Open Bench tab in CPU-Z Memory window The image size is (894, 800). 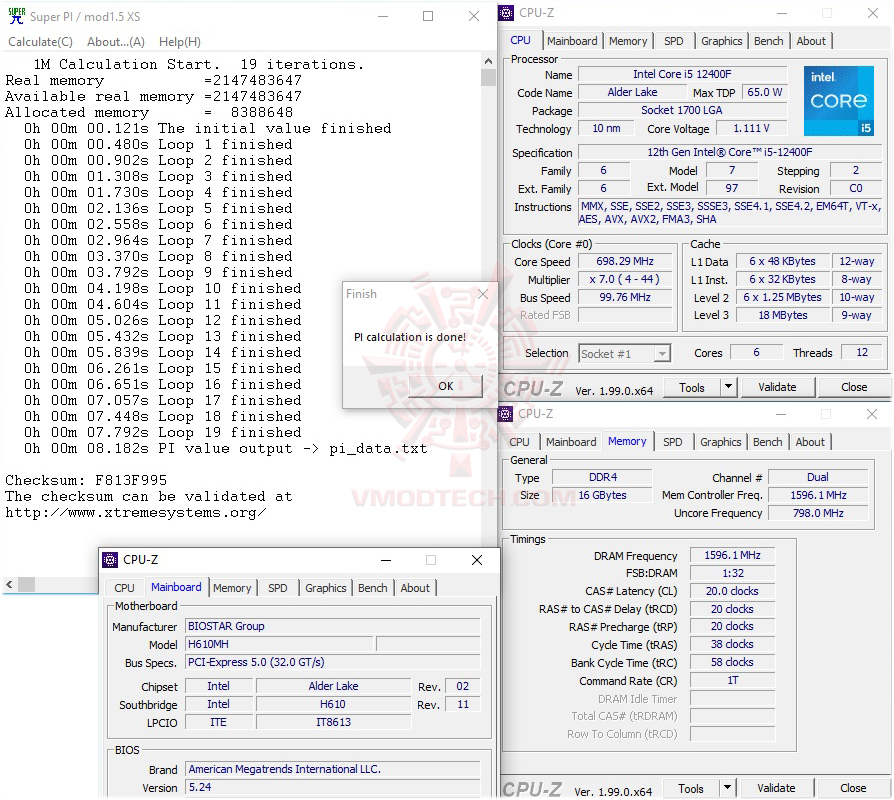(x=767, y=442)
